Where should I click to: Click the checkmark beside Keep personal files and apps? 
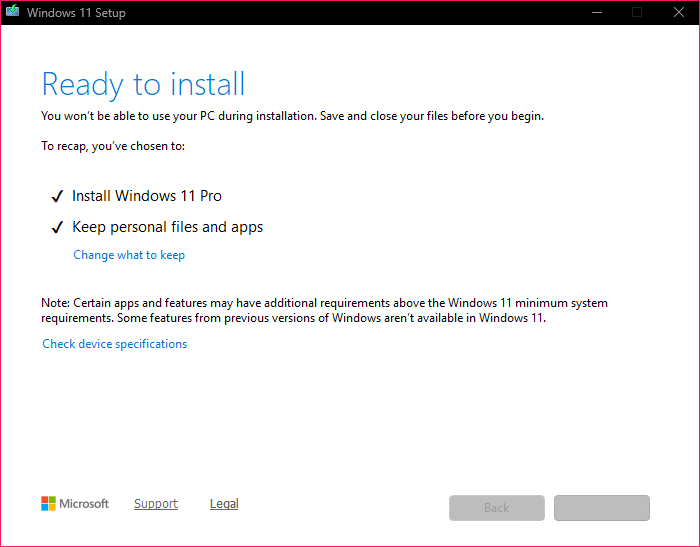(x=57, y=228)
